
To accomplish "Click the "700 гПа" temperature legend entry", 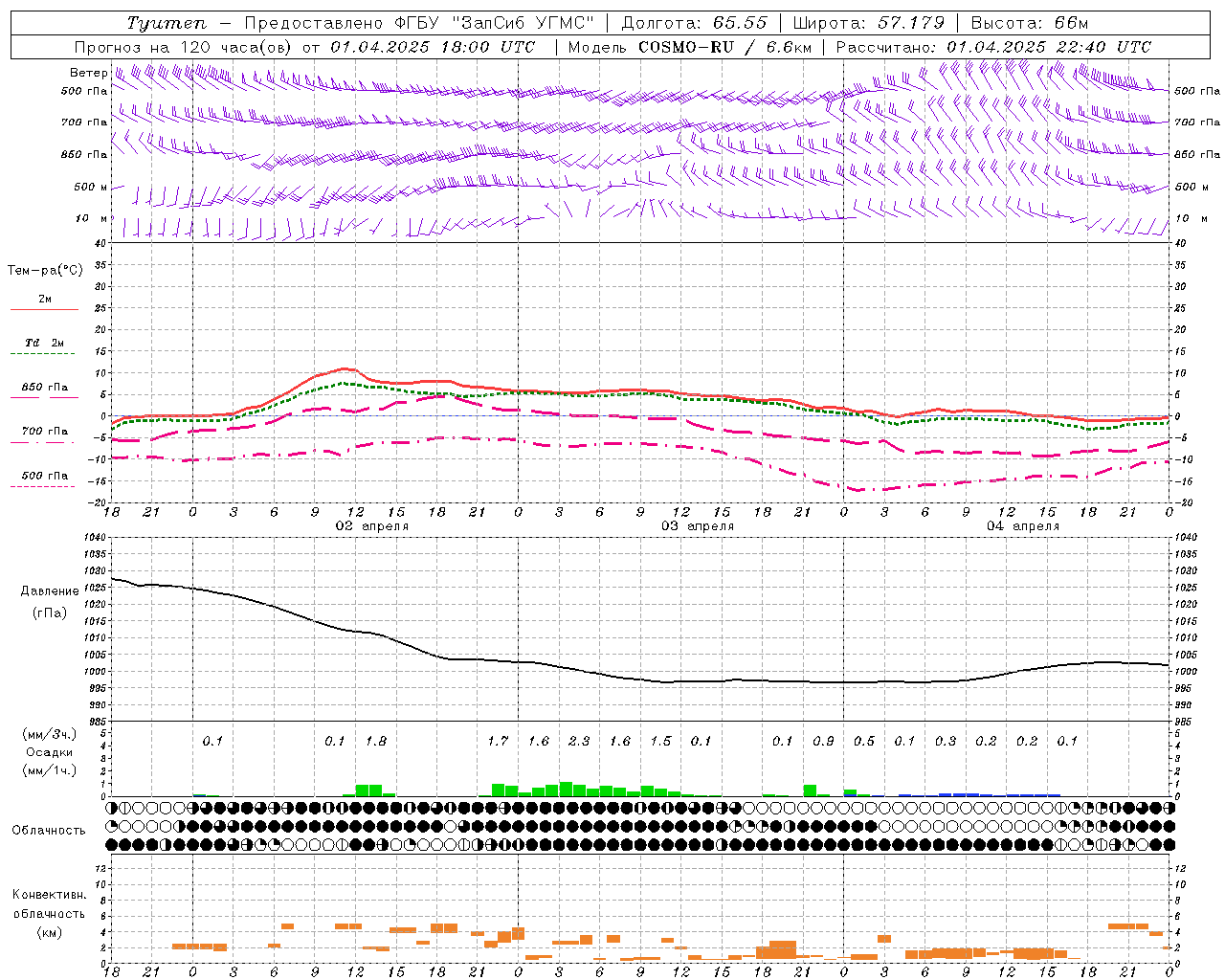I will 44,432.
